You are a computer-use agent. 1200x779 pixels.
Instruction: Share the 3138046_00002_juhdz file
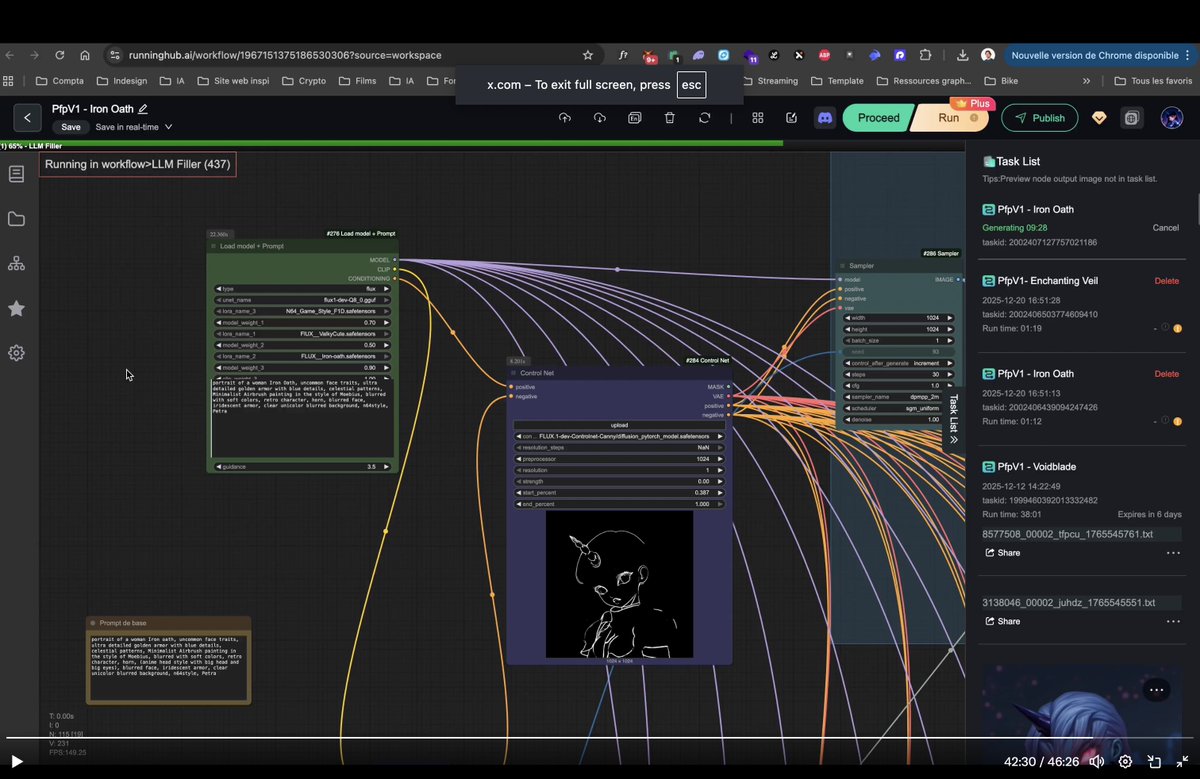[1002, 621]
